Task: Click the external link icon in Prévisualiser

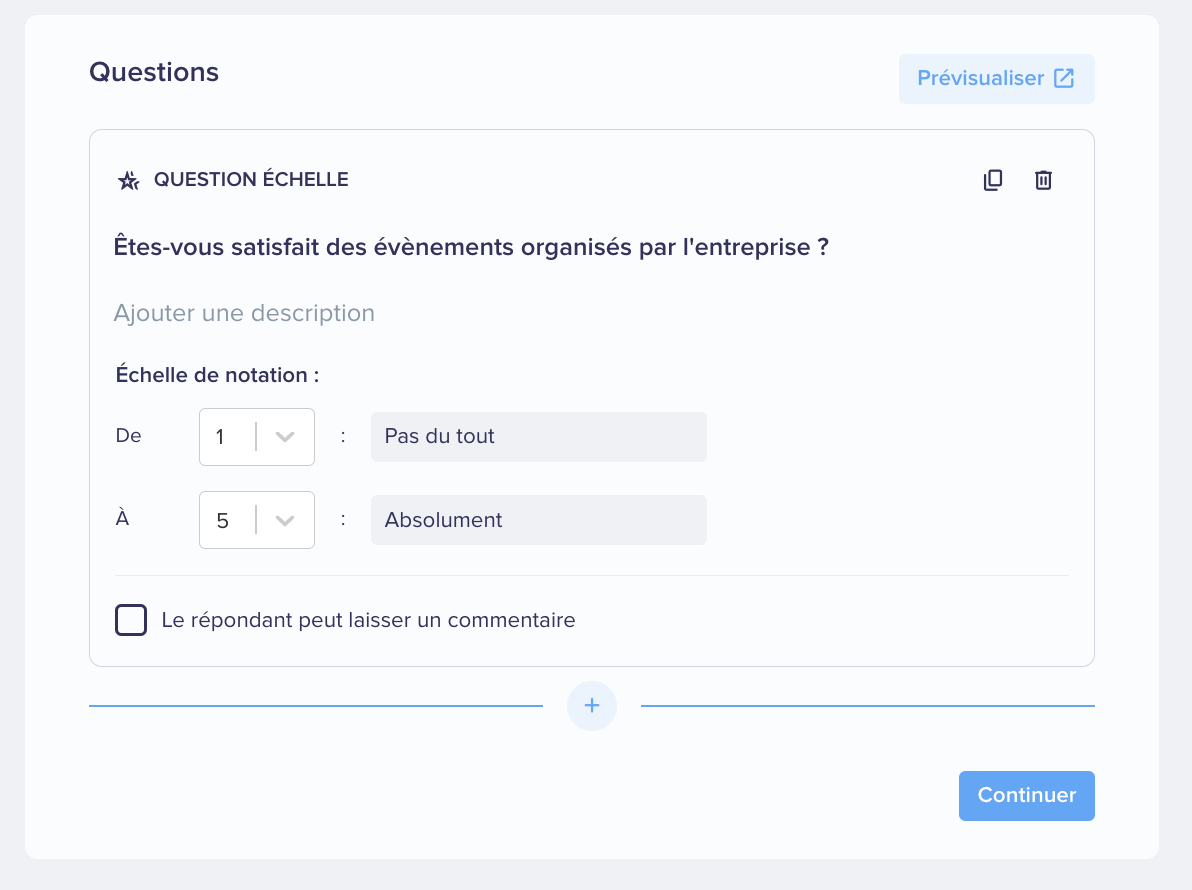Action: [1064, 78]
